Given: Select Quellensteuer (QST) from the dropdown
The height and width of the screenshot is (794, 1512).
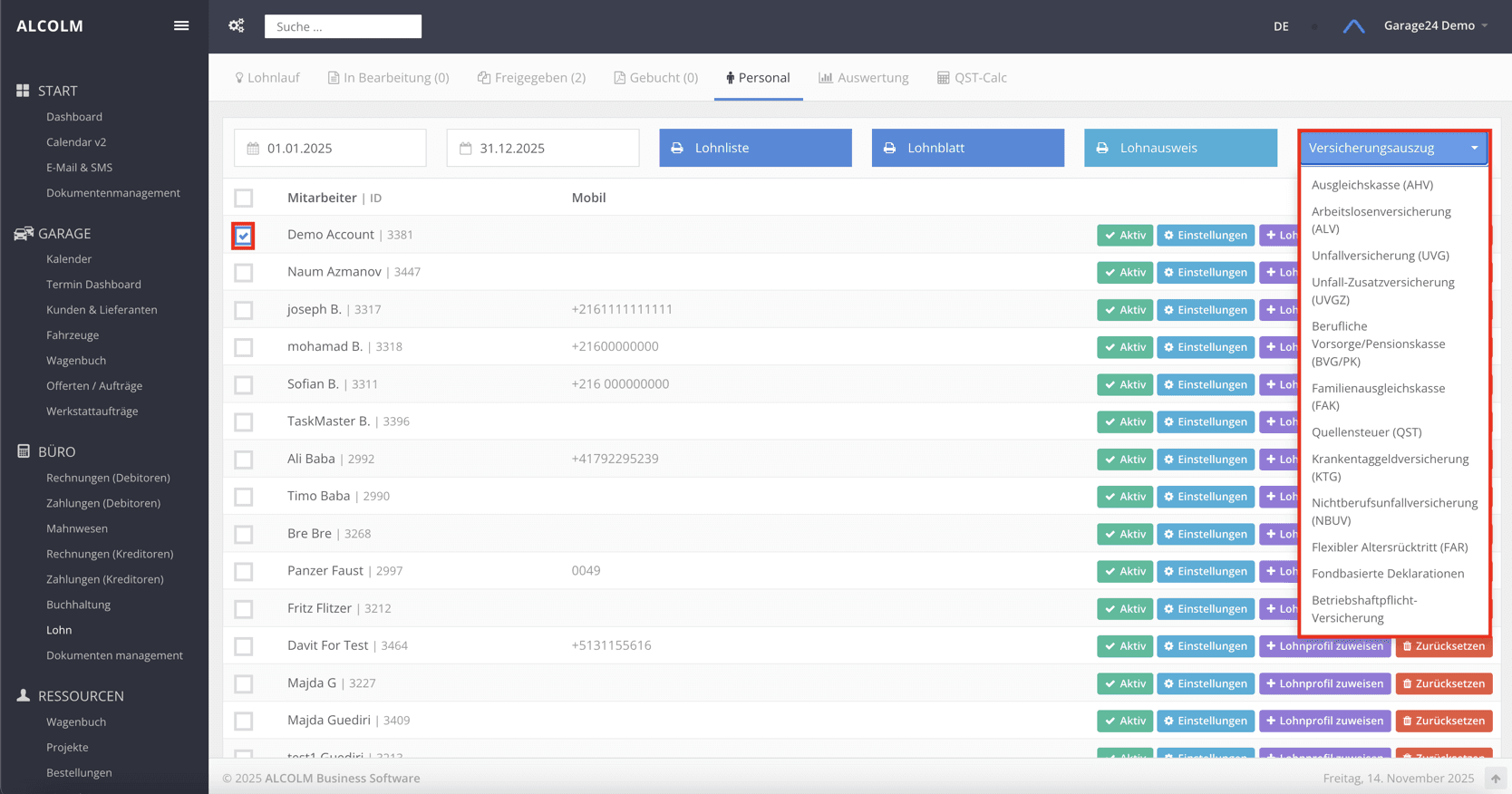Looking at the screenshot, I should [x=1366, y=432].
